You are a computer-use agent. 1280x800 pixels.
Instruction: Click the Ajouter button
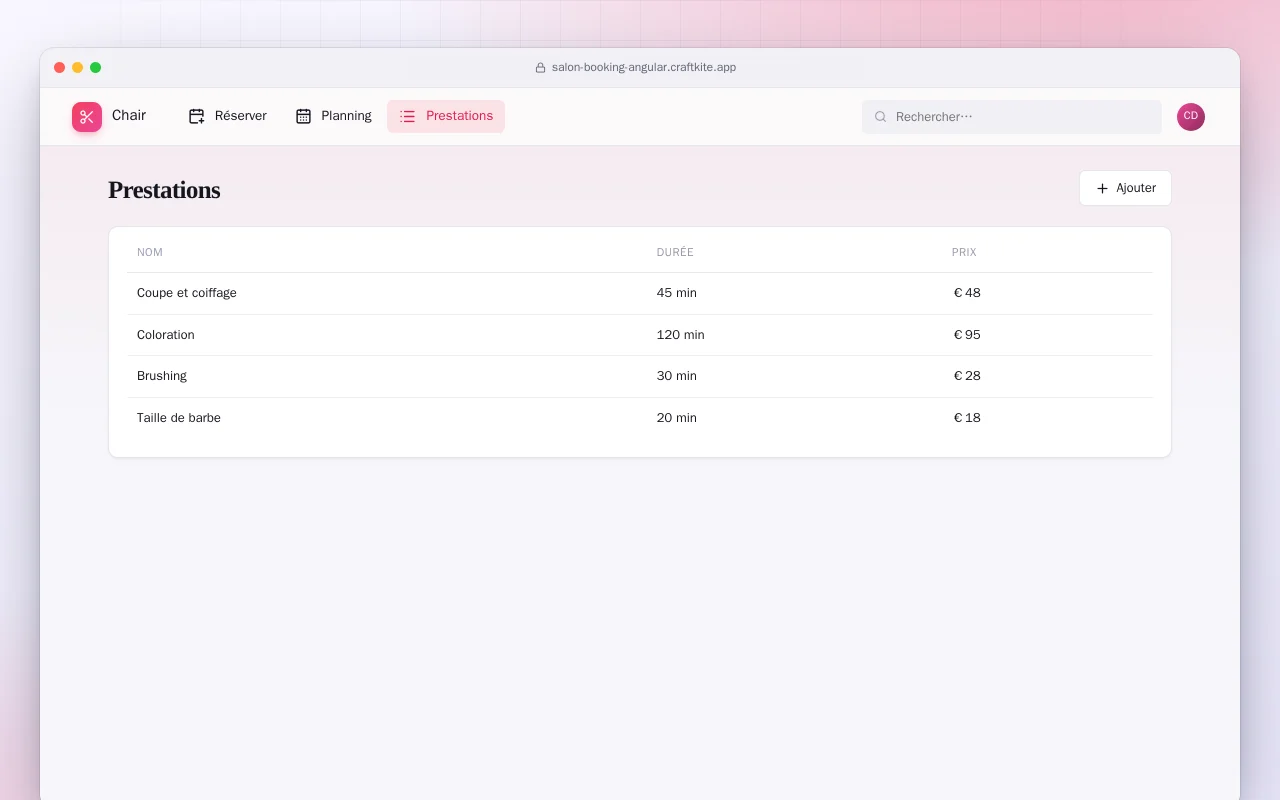1125,188
